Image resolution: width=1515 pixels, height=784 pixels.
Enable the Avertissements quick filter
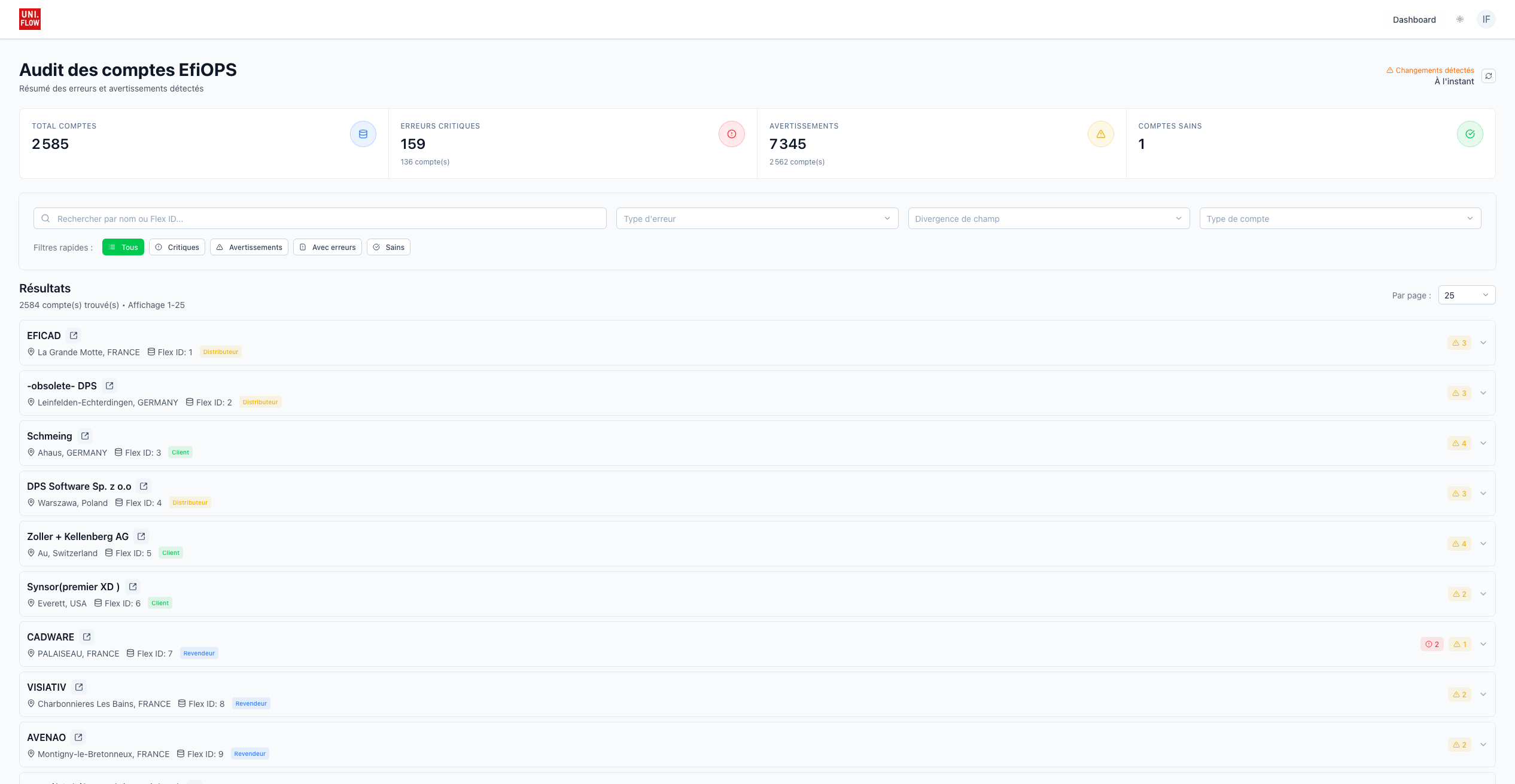point(249,247)
